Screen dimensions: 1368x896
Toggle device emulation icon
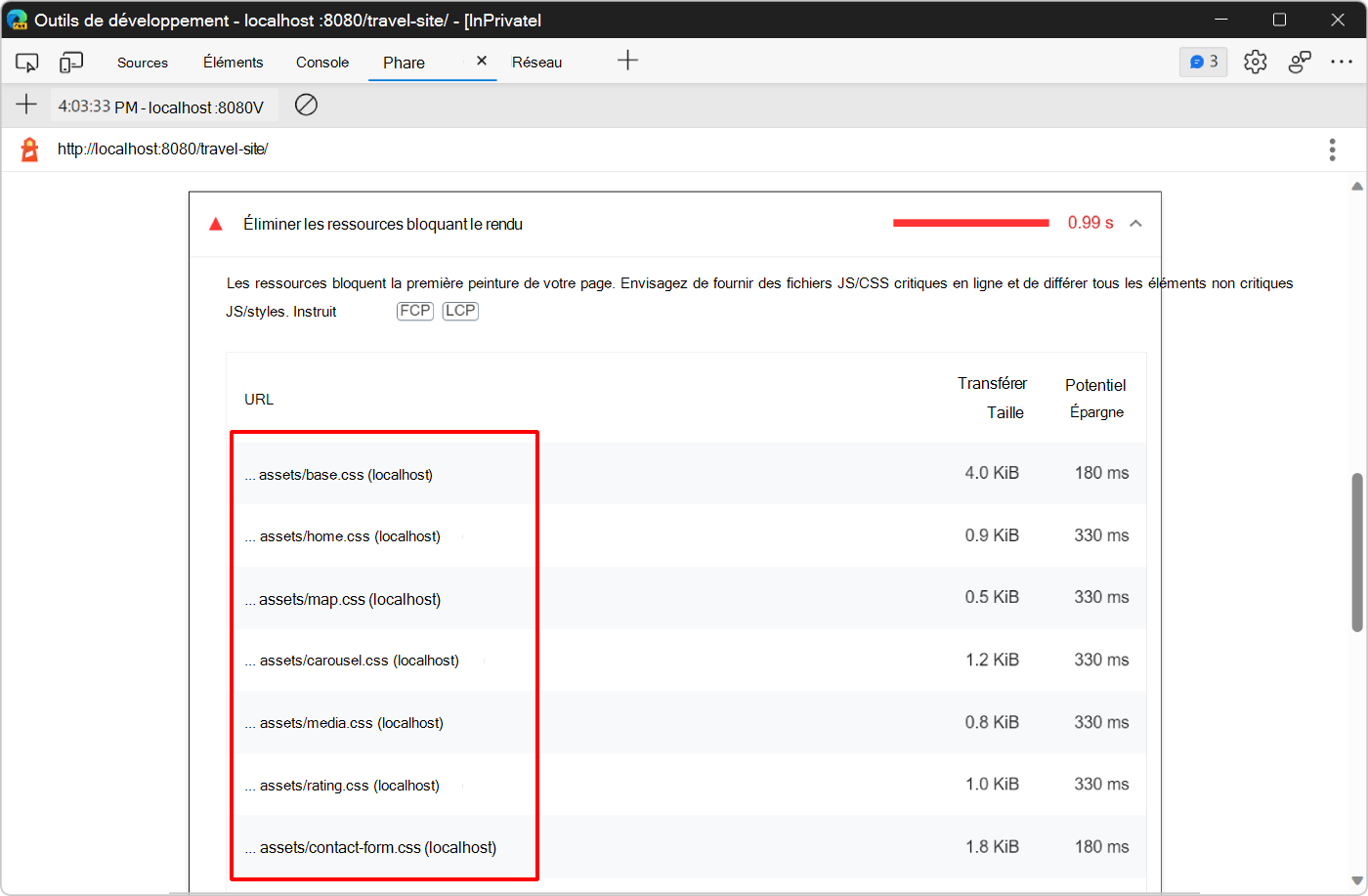[x=71, y=63]
